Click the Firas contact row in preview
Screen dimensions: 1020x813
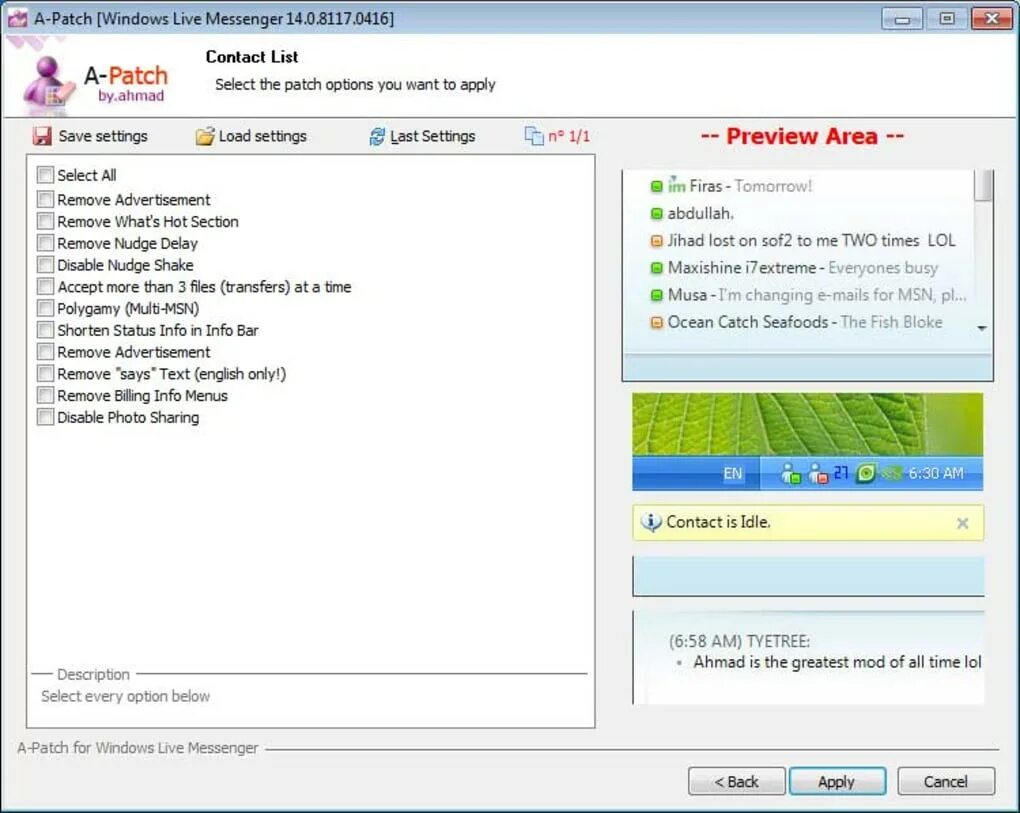pyautogui.click(x=731, y=187)
